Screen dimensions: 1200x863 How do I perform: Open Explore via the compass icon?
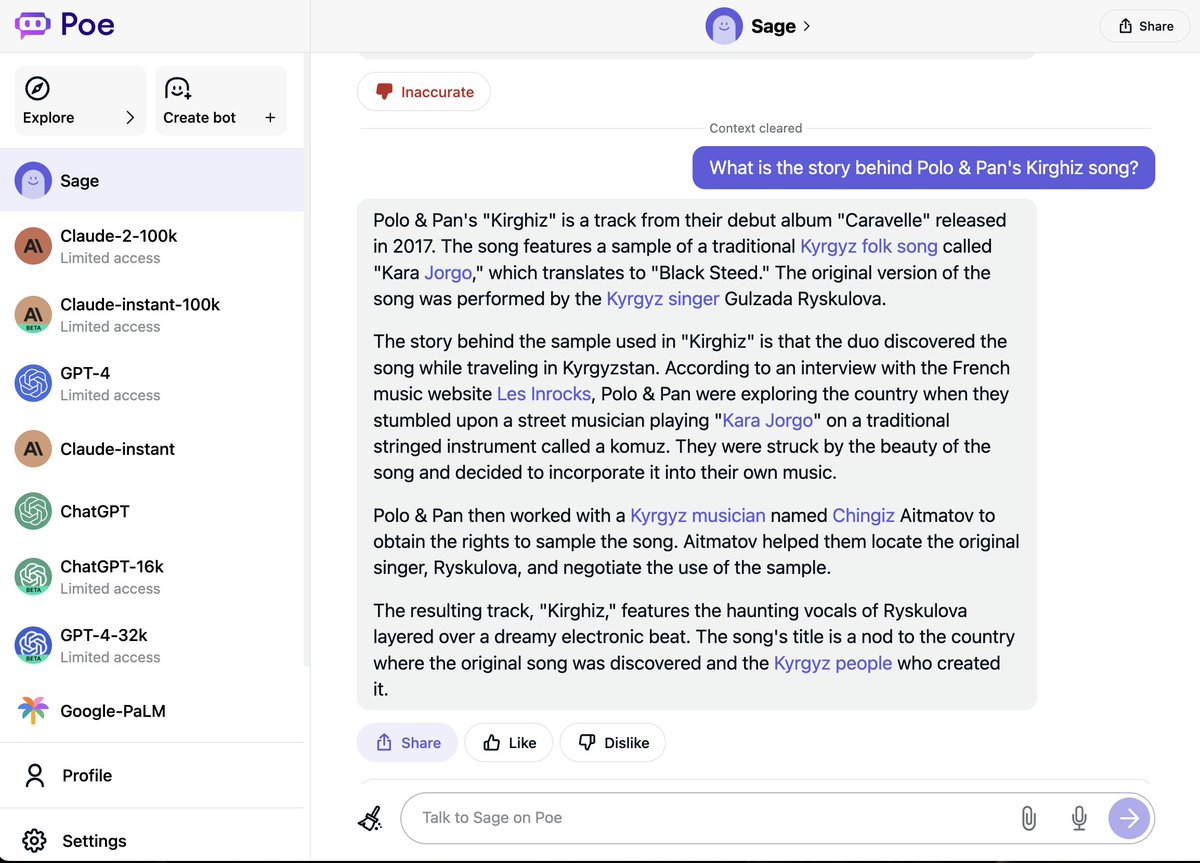click(x=35, y=88)
